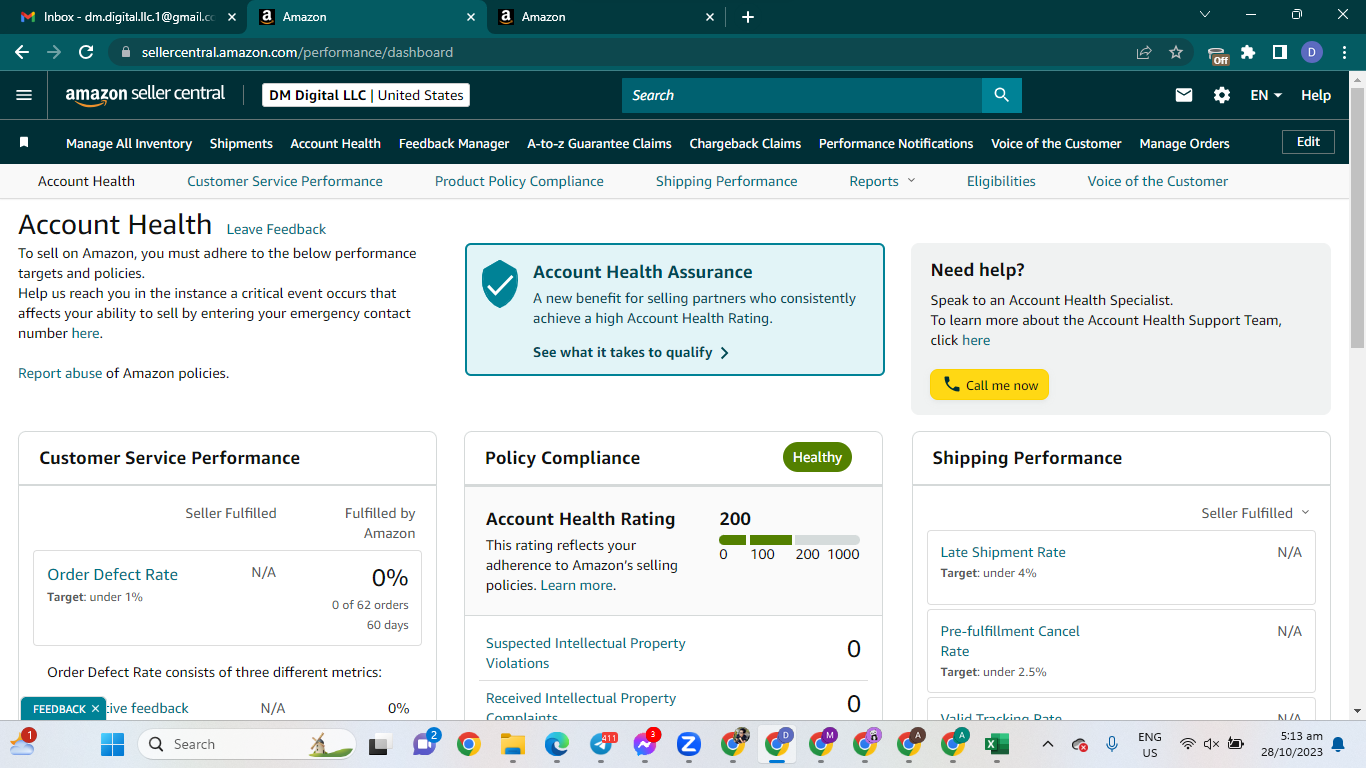
Task: Click into the Seller Central search field
Action: click(802, 95)
